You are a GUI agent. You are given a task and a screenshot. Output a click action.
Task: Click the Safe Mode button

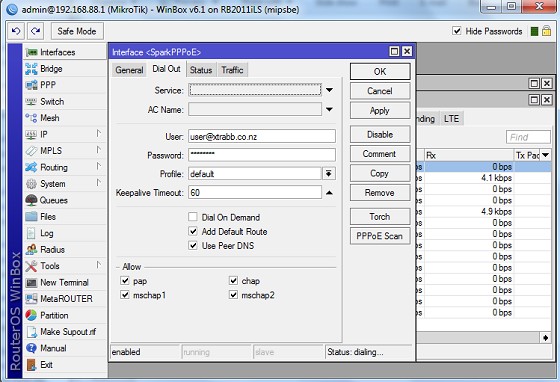tap(77, 31)
